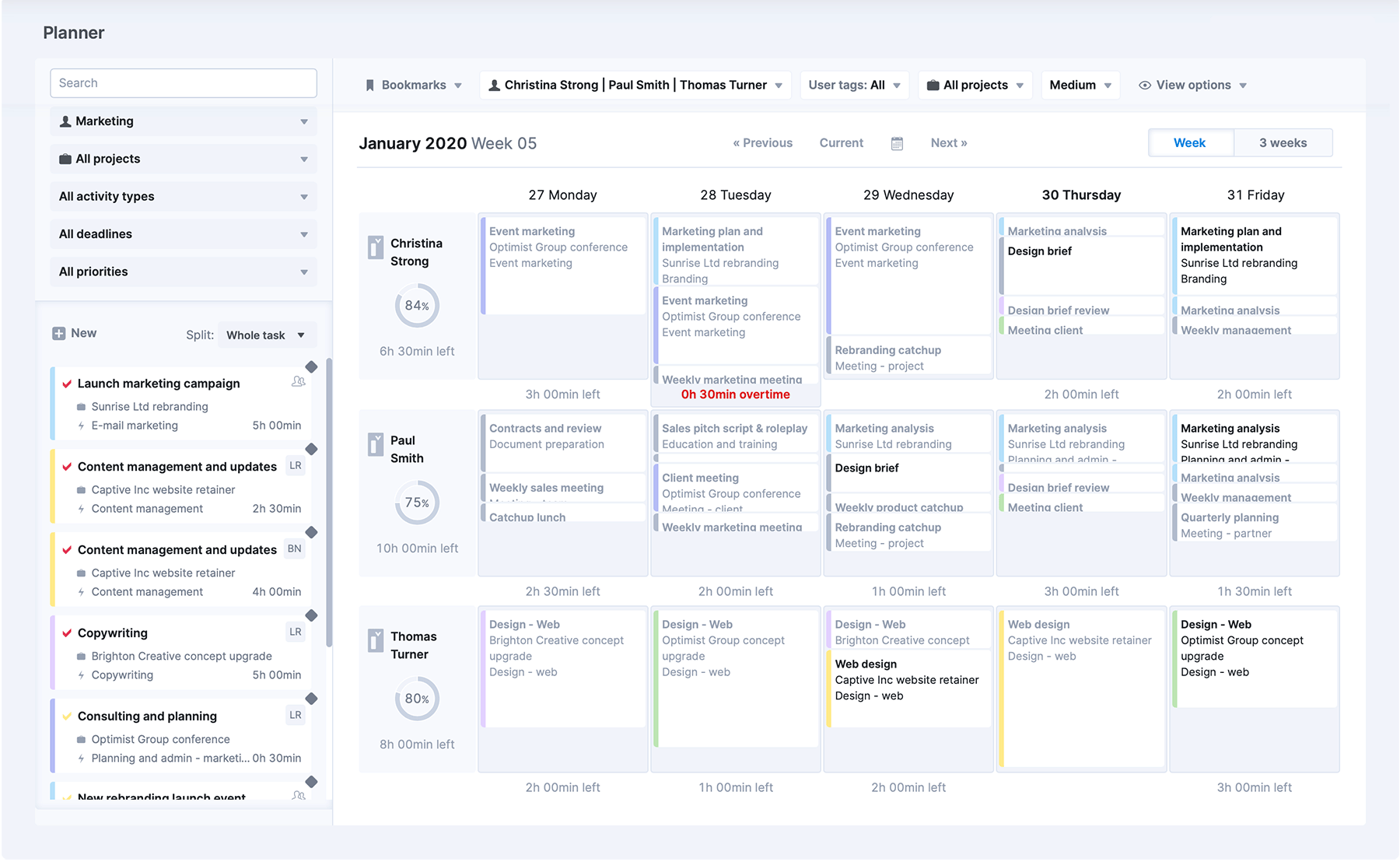
Task: Open All activity types dropdown
Action: coord(184,197)
